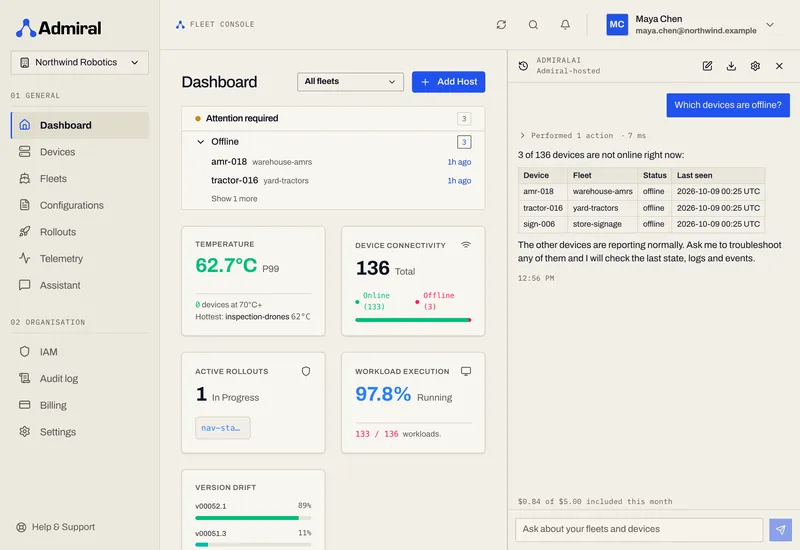Screen dimensions: 800x550
Task: Open search with the magnifier icon
Action: click(533, 24)
